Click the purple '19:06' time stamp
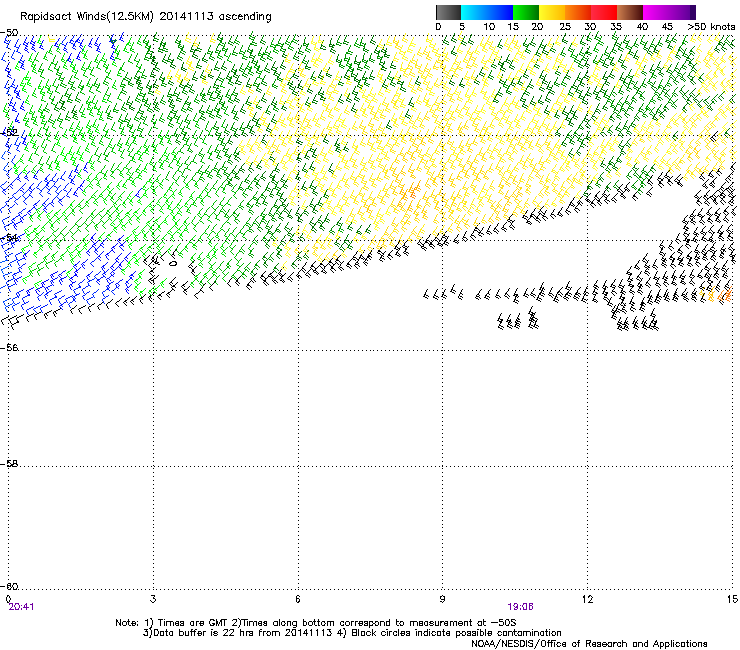This screenshot has height=650, width=740. (521, 607)
